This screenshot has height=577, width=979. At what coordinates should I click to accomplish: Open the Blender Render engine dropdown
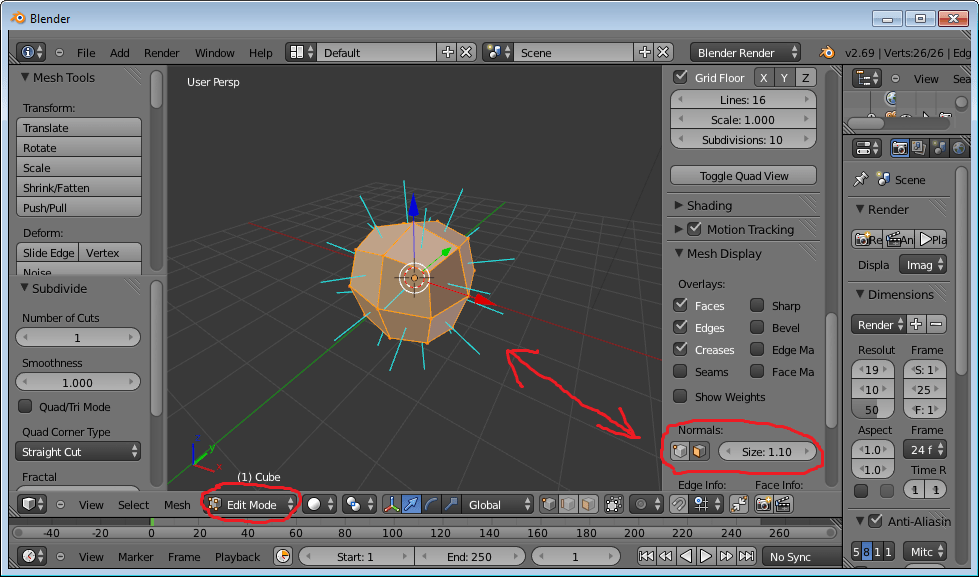pos(745,52)
